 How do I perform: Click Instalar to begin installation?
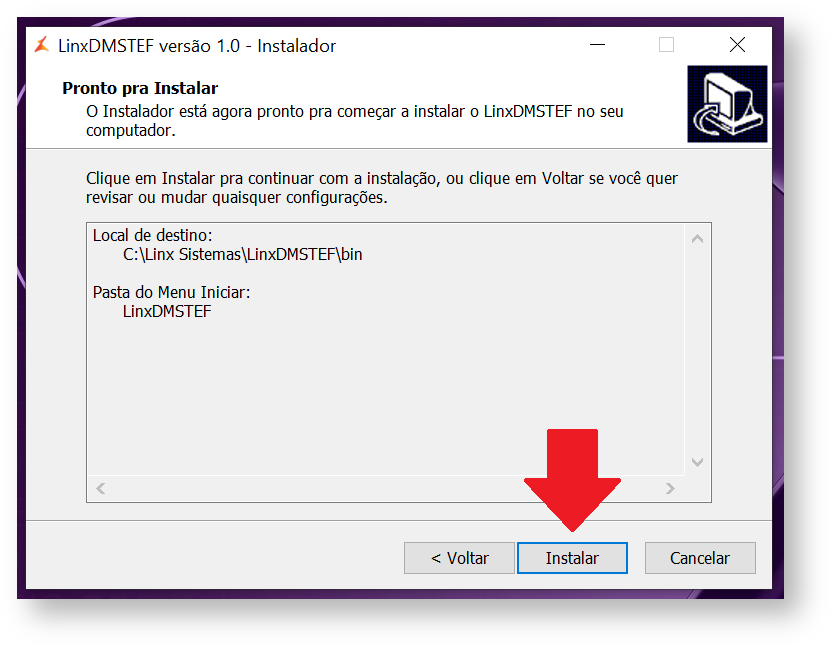(572, 558)
